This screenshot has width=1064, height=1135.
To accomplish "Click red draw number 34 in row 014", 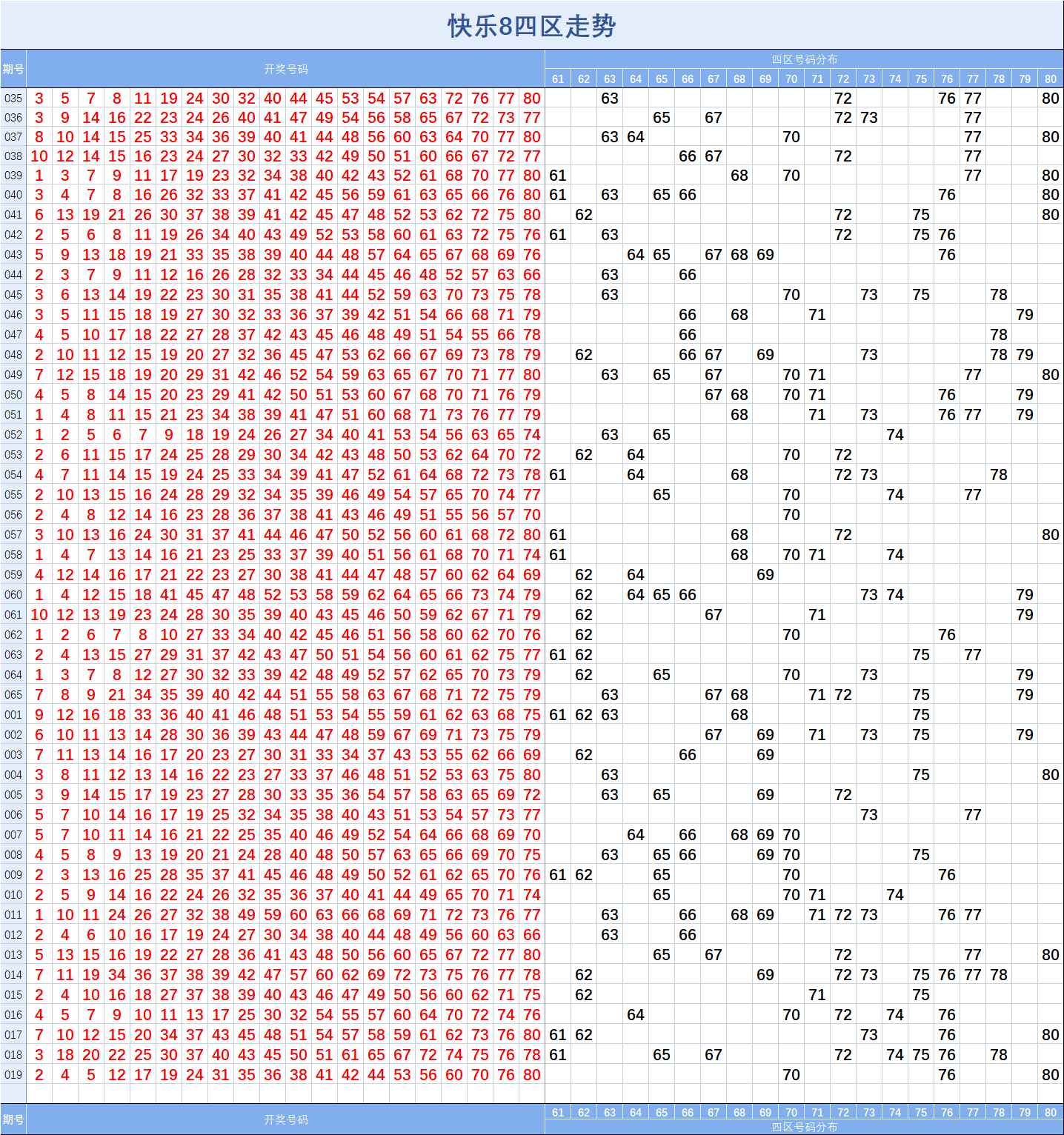I will coord(117,975).
